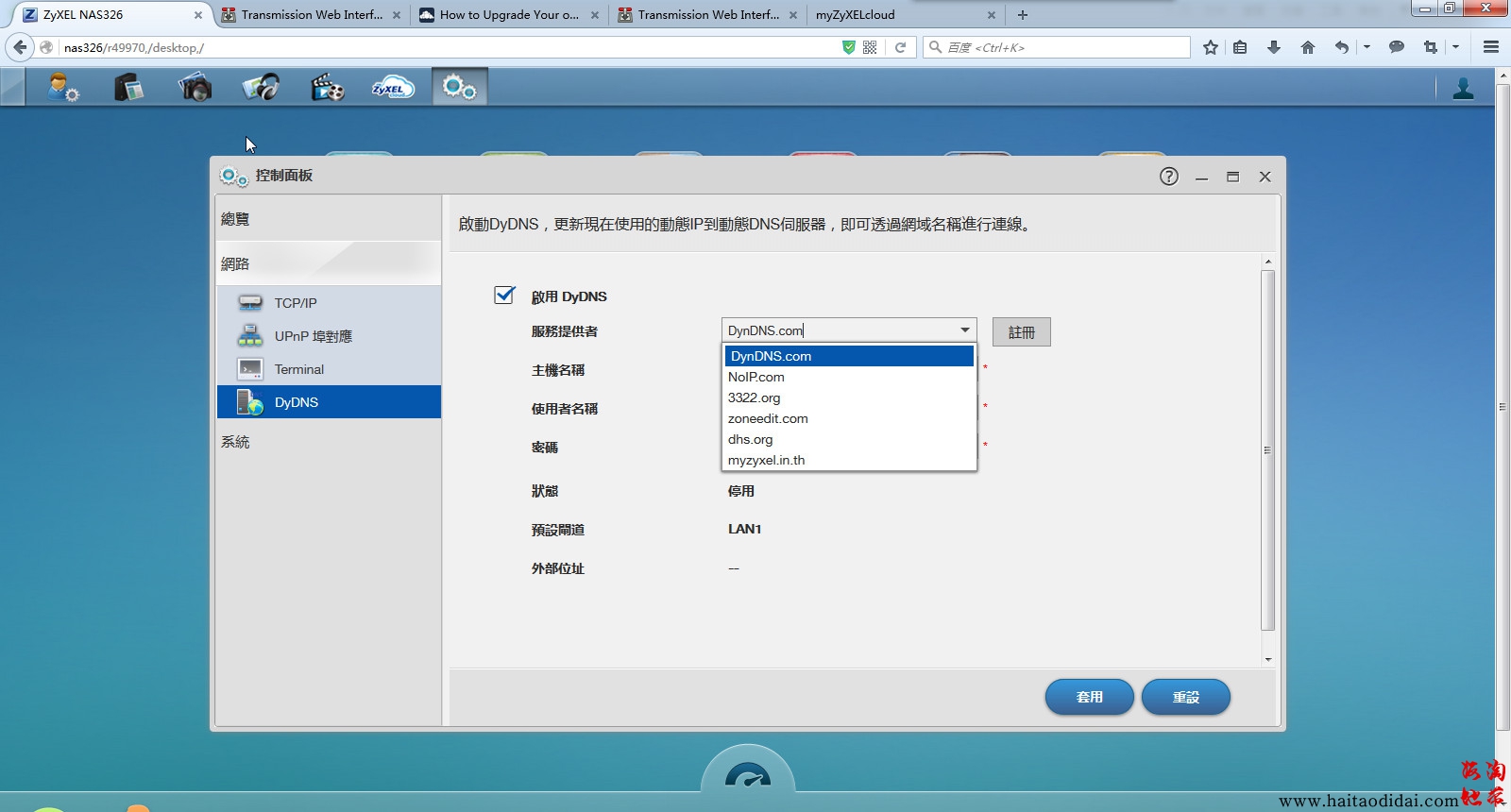Select DyDNS in the sidebar
The width and height of the screenshot is (1511, 812).
329,402
